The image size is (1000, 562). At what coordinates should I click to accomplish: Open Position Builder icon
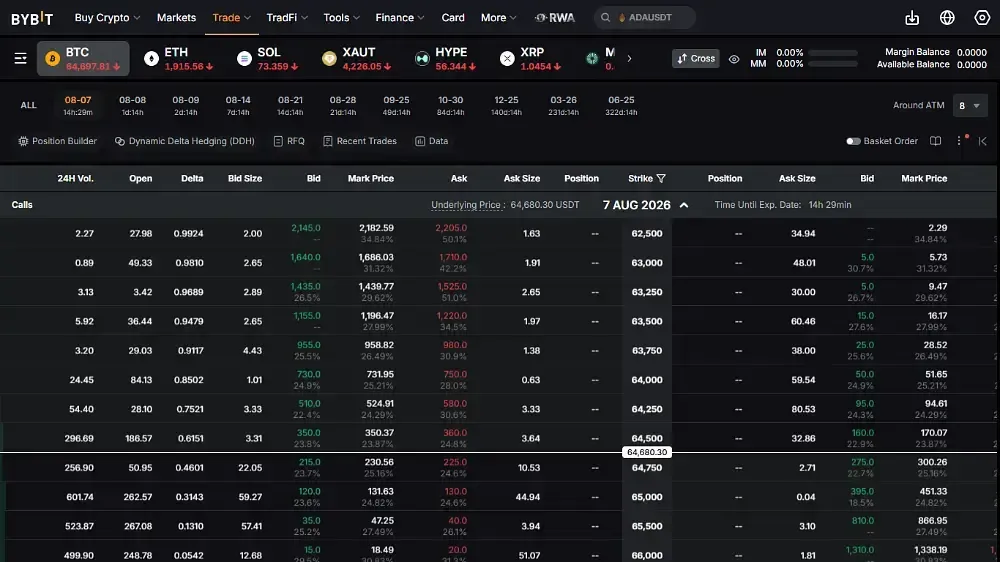click(x=23, y=141)
